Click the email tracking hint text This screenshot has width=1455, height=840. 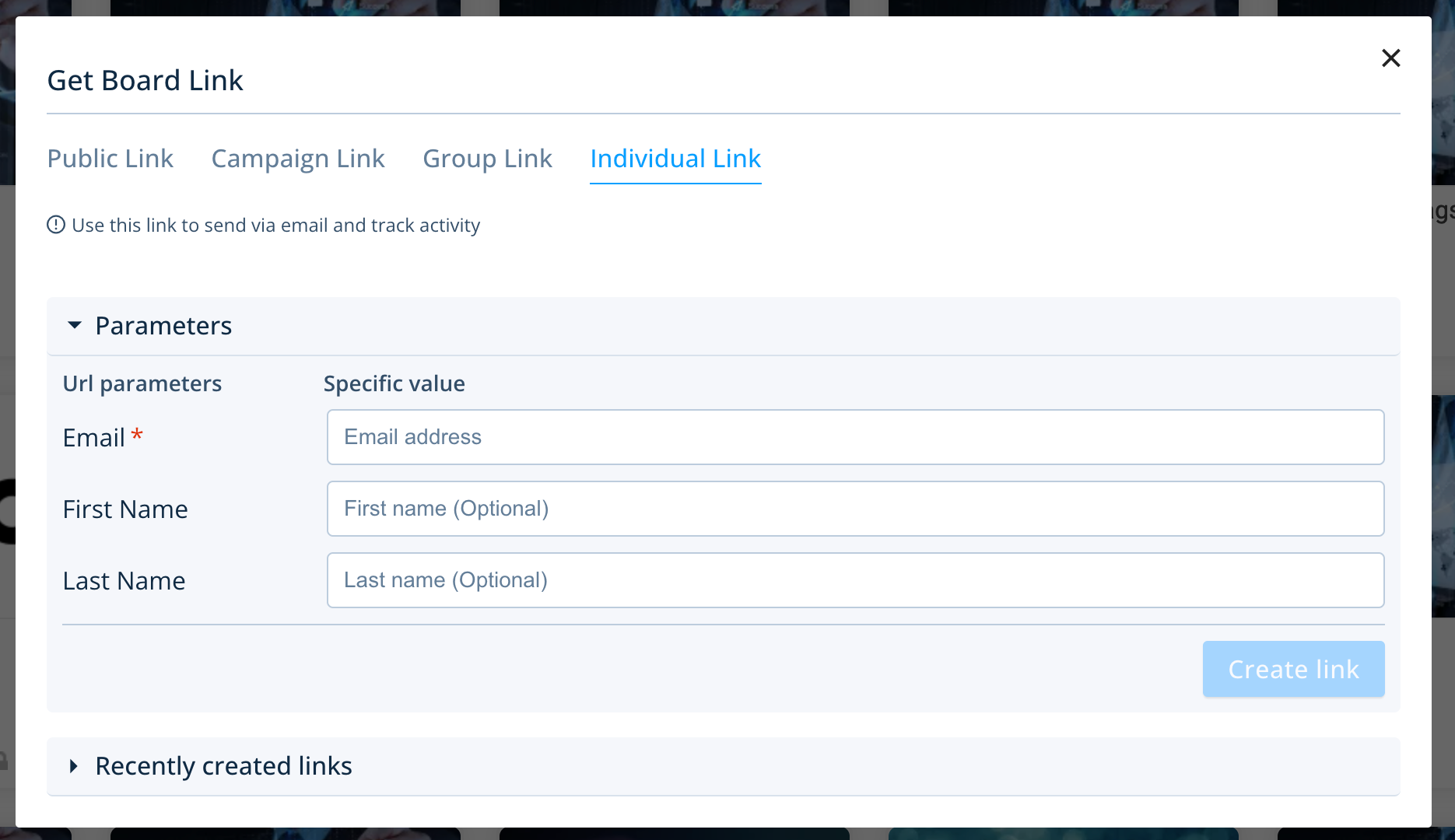point(275,226)
